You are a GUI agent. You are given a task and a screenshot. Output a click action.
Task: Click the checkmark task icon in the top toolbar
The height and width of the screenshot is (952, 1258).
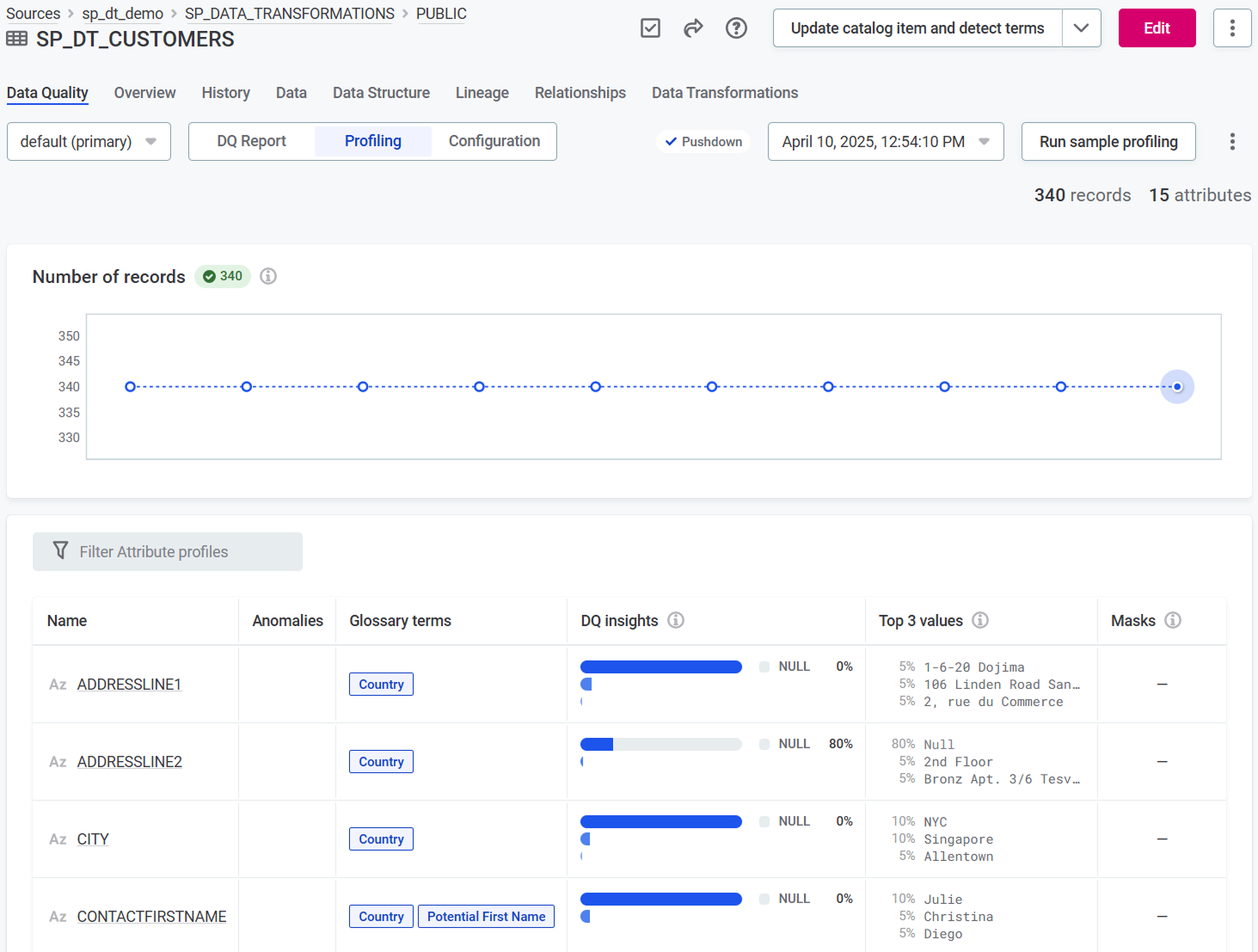click(650, 28)
